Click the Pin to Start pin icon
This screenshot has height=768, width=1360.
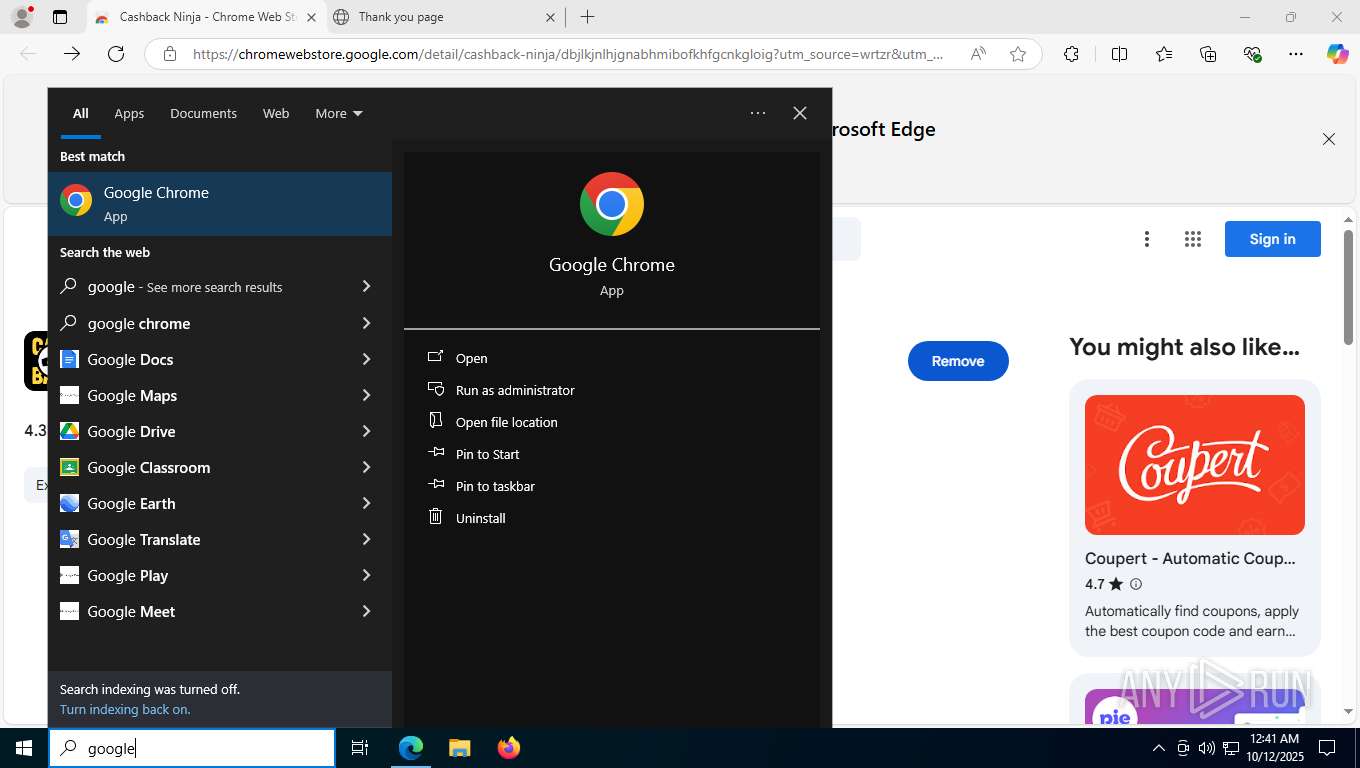point(435,453)
